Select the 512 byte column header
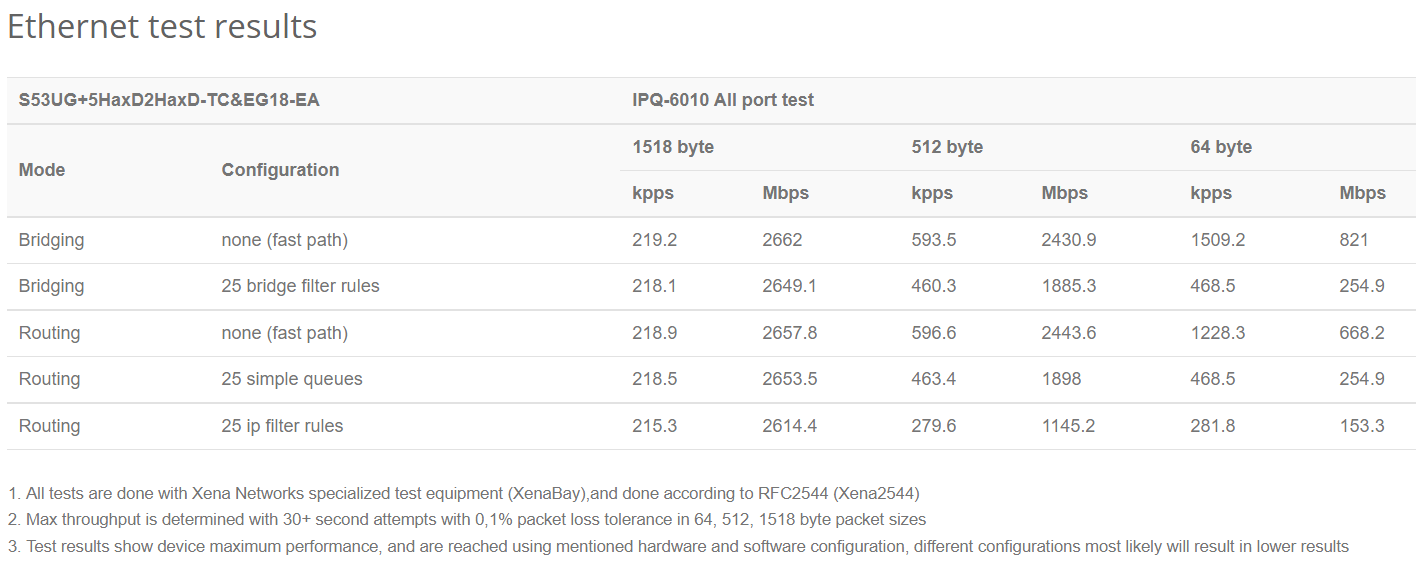1416x581 pixels. point(947,147)
